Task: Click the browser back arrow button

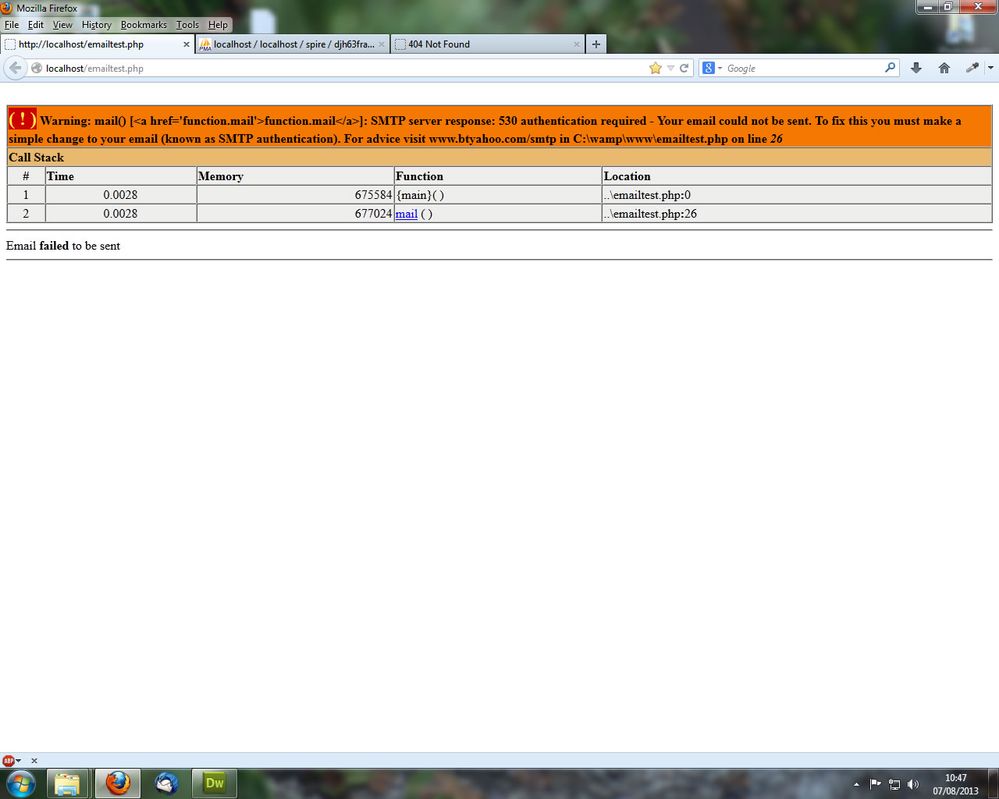Action: 15,68
